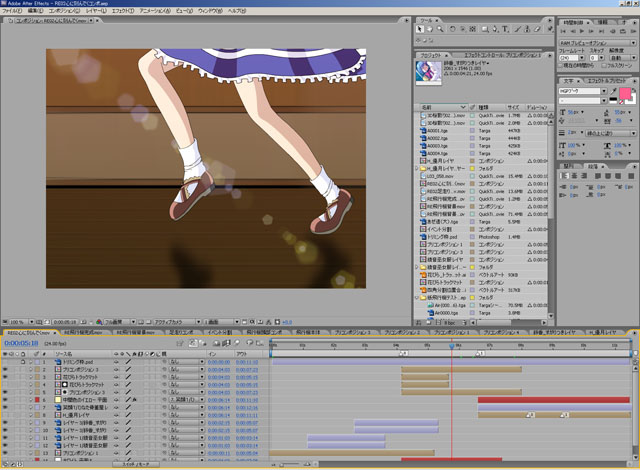Jump to last frame in time controls
Viewport: 640px width, 470px height.
click(601, 31)
